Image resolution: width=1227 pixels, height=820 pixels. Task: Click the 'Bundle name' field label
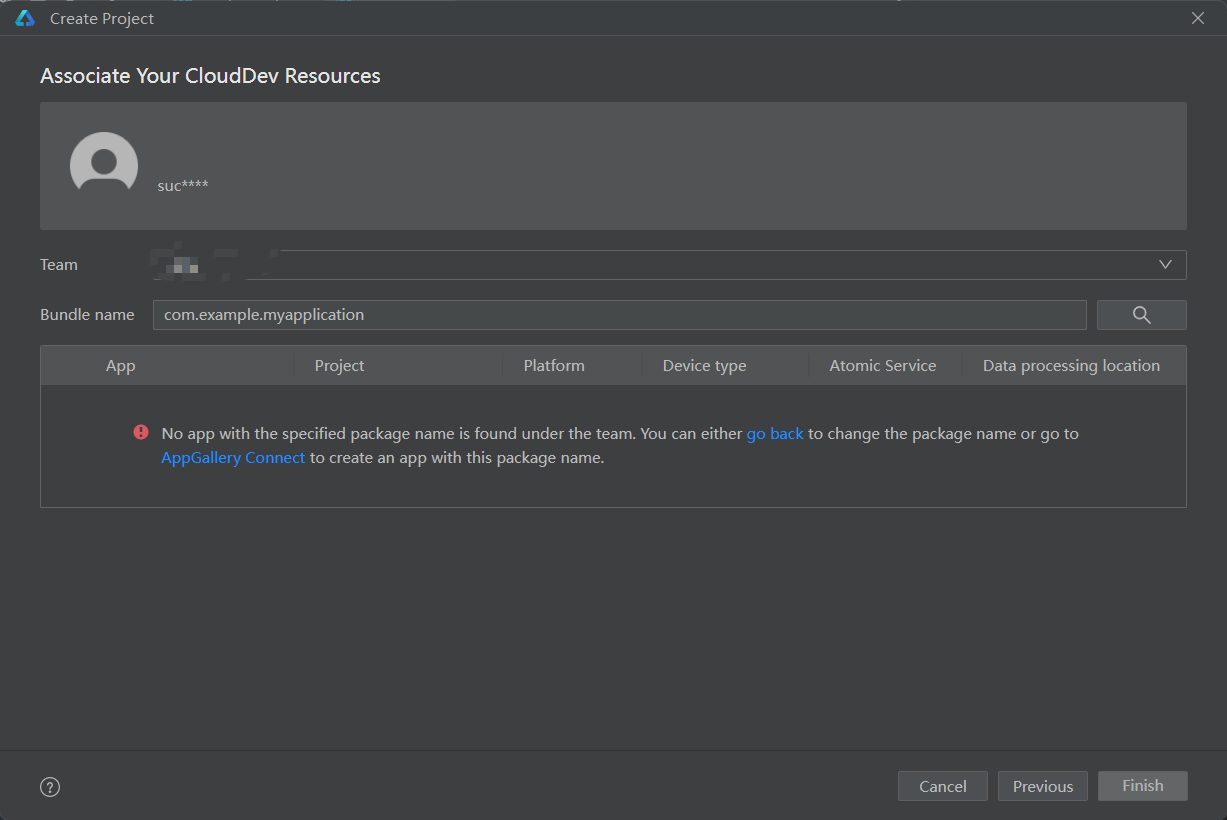(x=87, y=315)
